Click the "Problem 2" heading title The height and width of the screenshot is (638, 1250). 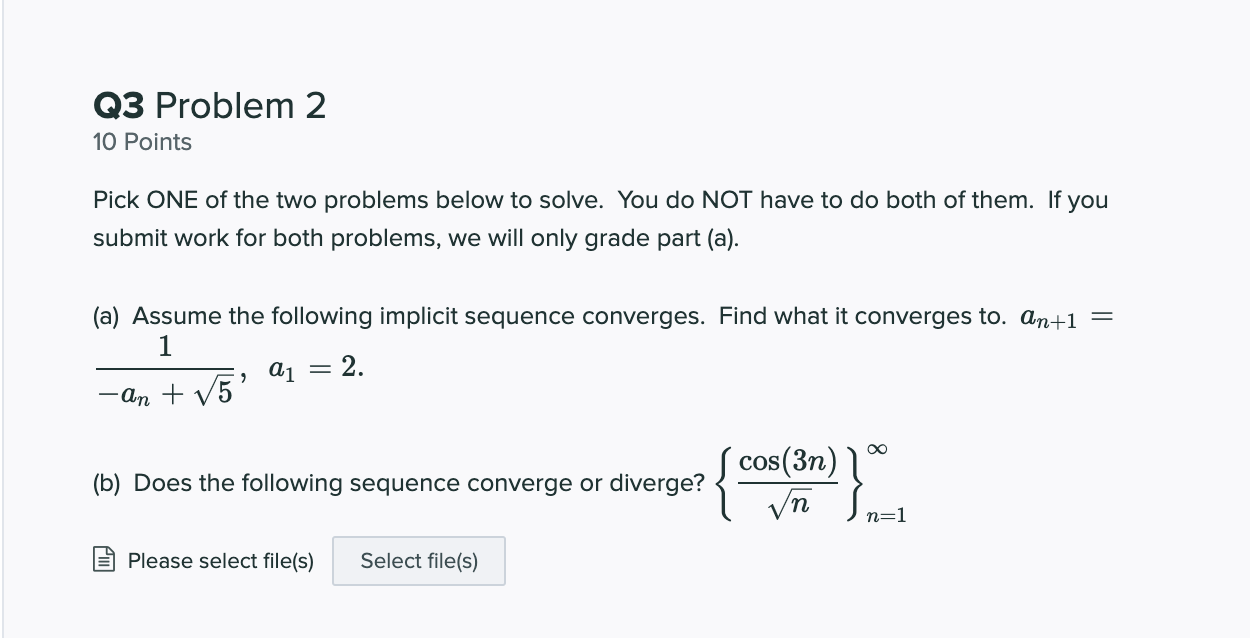pos(241,105)
